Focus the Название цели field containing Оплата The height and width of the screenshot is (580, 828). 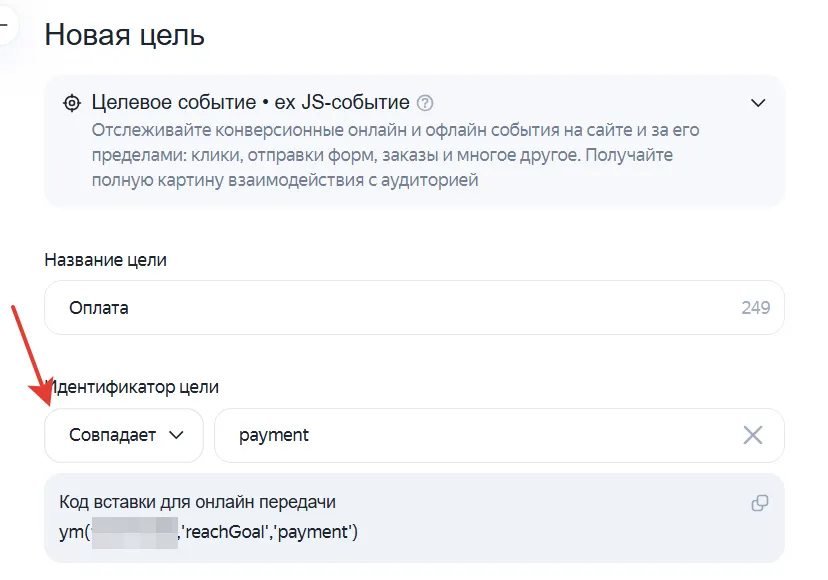tap(414, 307)
